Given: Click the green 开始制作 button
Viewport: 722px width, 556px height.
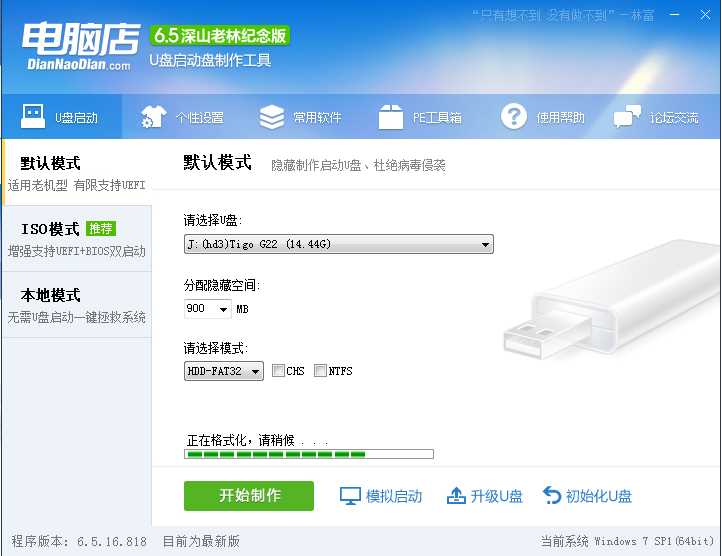Looking at the screenshot, I should pyautogui.click(x=249, y=496).
